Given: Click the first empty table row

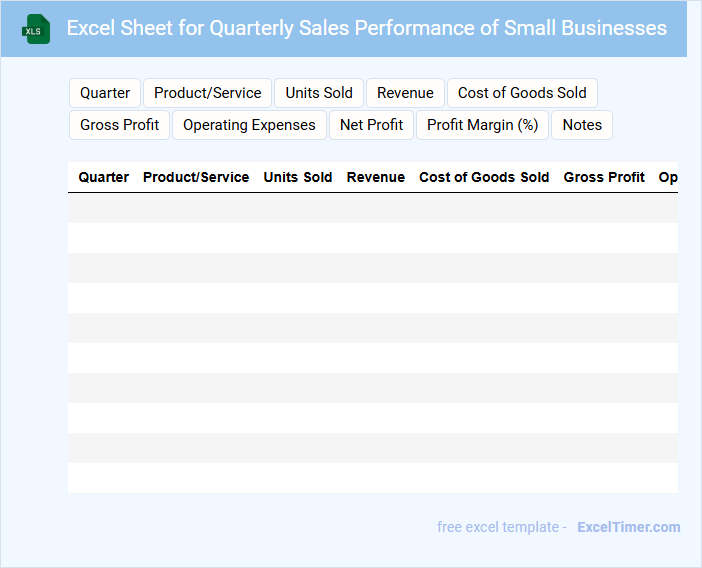Looking at the screenshot, I should pyautogui.click(x=372, y=208).
